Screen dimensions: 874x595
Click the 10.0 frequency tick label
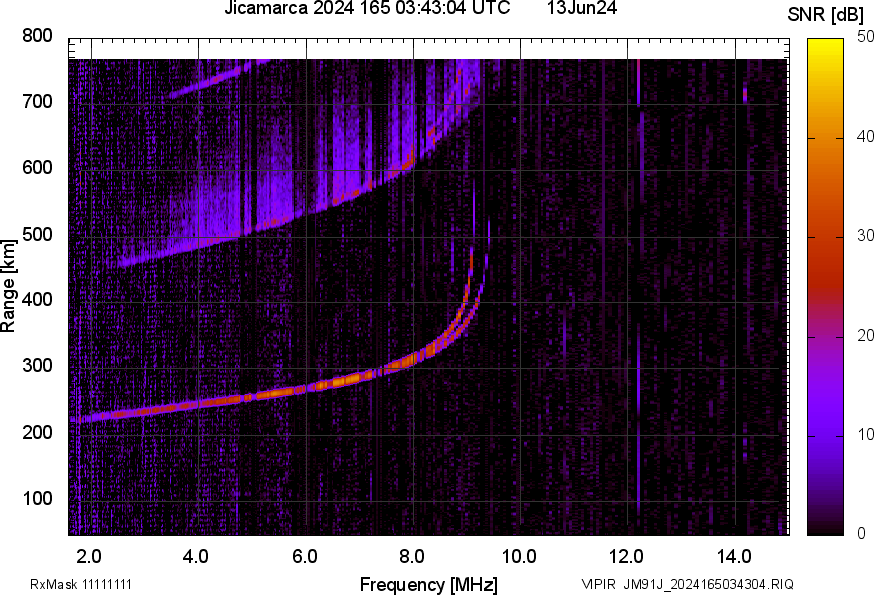519,556
